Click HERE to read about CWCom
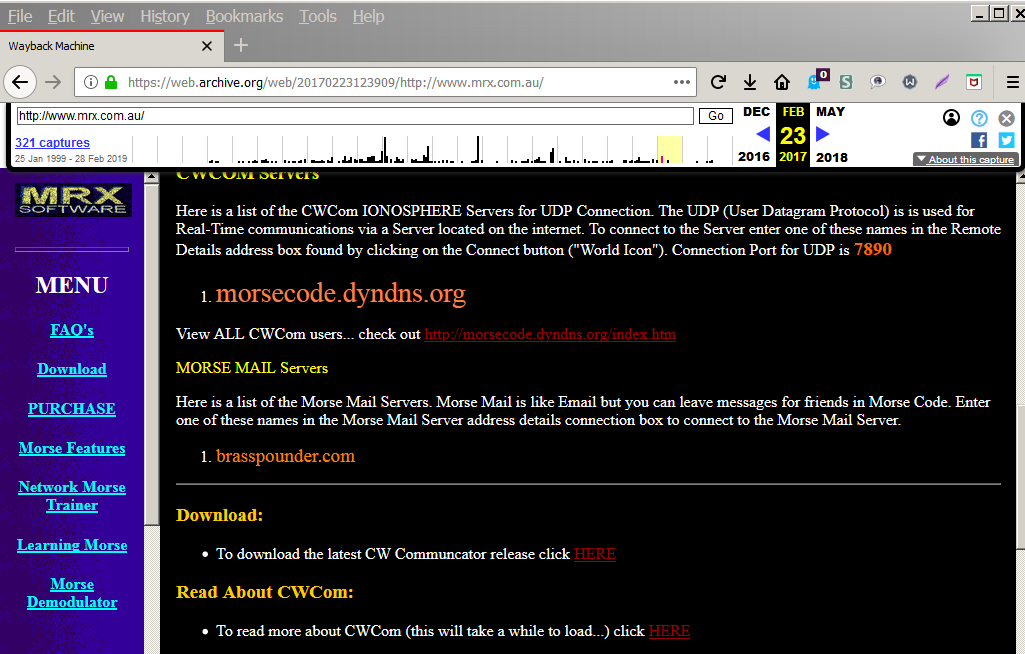The height and width of the screenshot is (654, 1025). (x=669, y=631)
